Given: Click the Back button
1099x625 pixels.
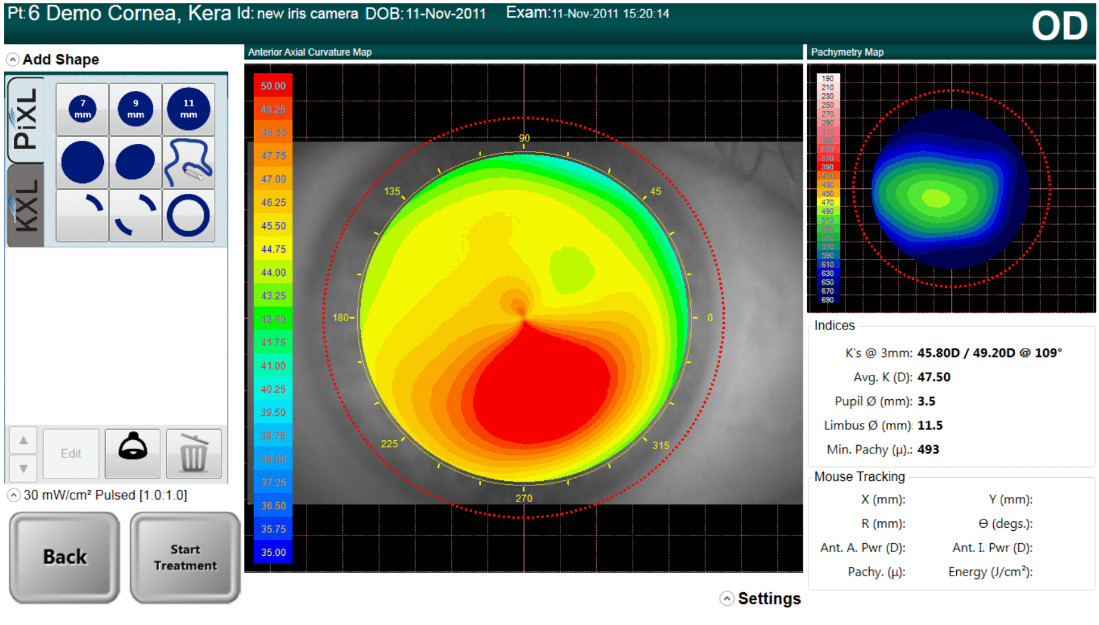Looking at the screenshot, I should [64, 557].
